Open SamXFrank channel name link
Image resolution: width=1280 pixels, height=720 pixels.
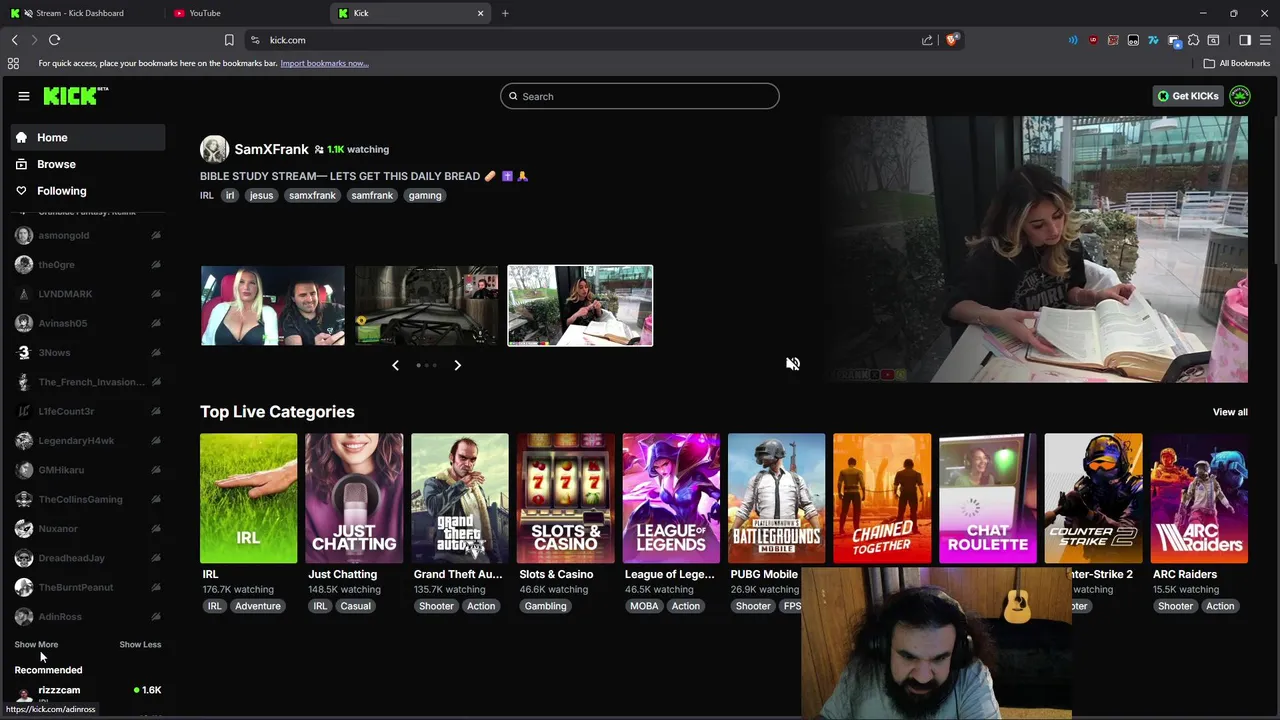click(x=271, y=149)
